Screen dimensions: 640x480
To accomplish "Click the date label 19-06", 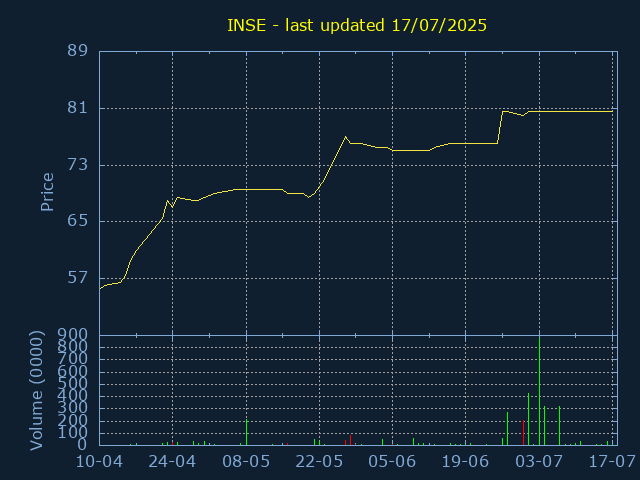I will 465,462.
